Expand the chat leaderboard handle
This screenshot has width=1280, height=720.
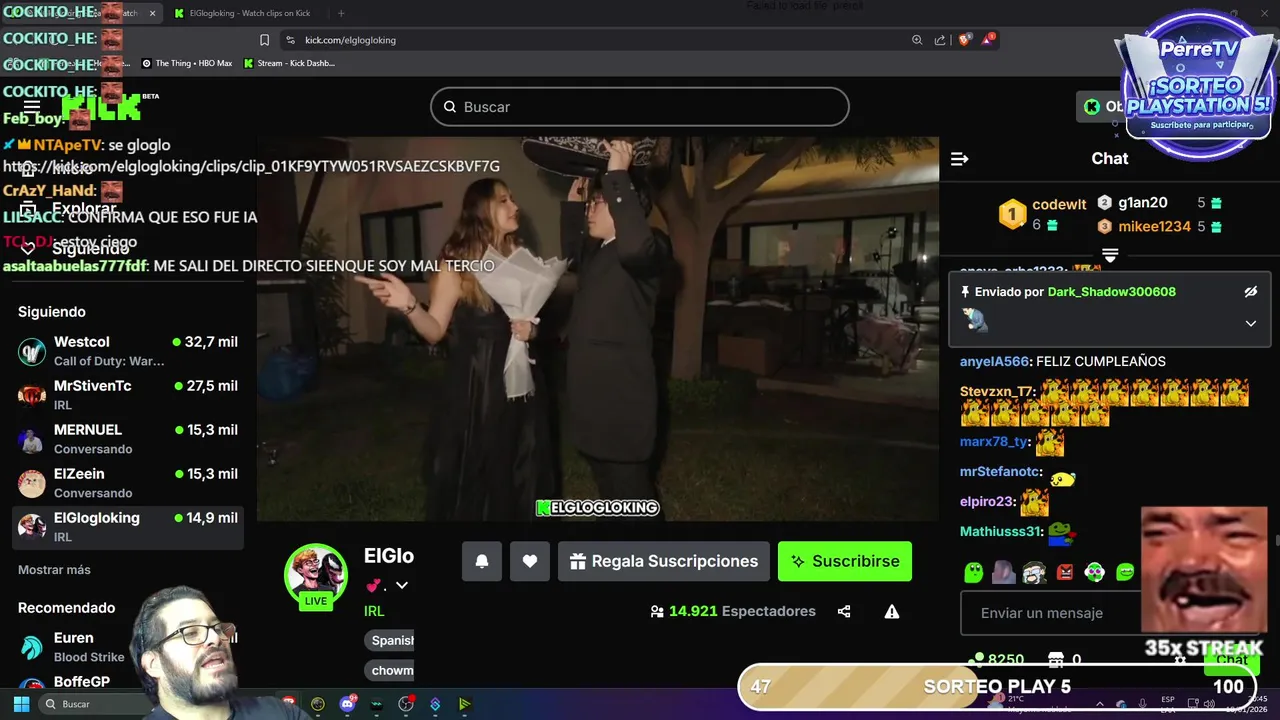[1110, 256]
